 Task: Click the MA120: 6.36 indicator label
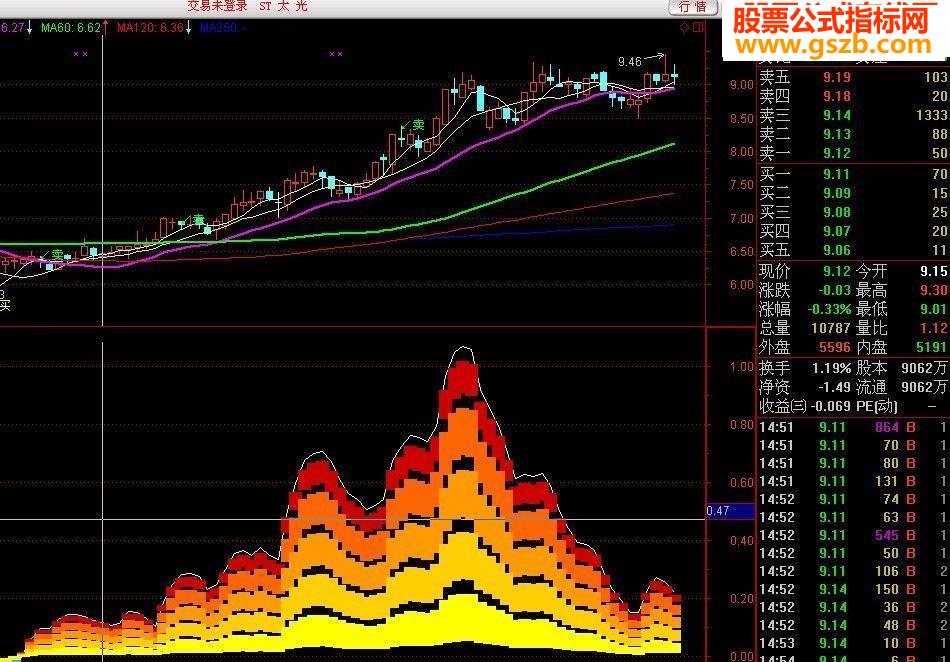[150, 28]
